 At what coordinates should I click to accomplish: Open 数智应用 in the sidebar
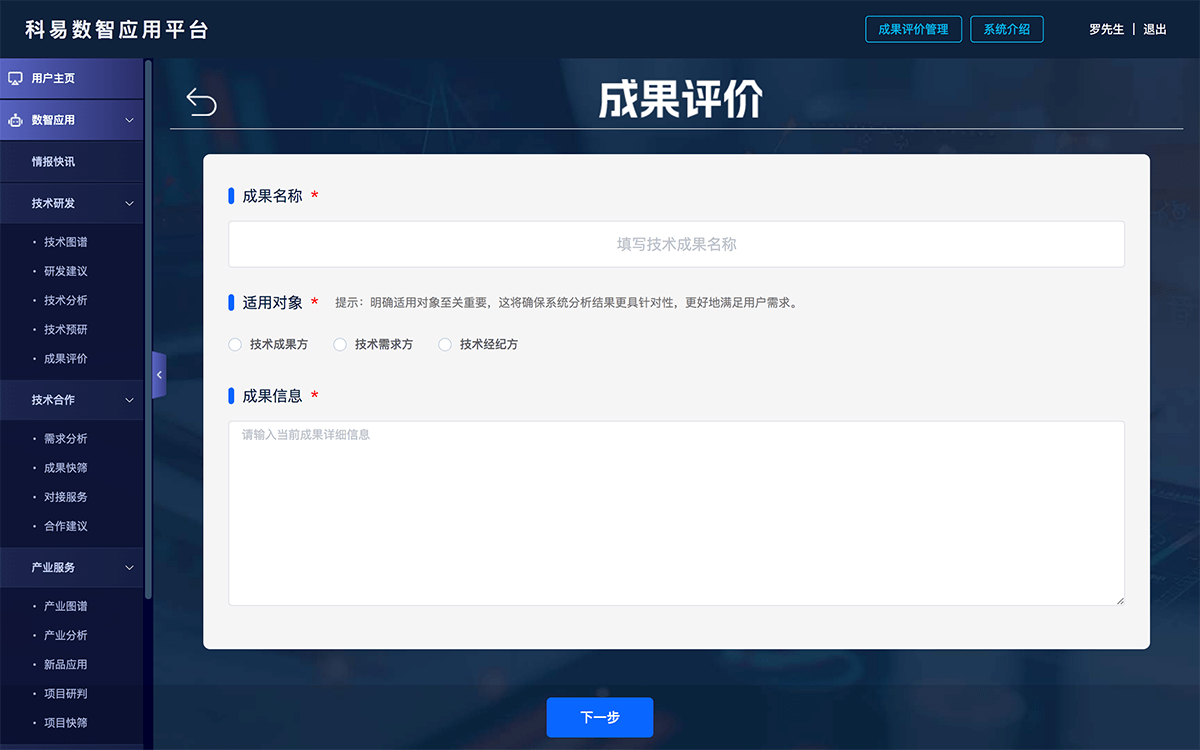click(60, 118)
